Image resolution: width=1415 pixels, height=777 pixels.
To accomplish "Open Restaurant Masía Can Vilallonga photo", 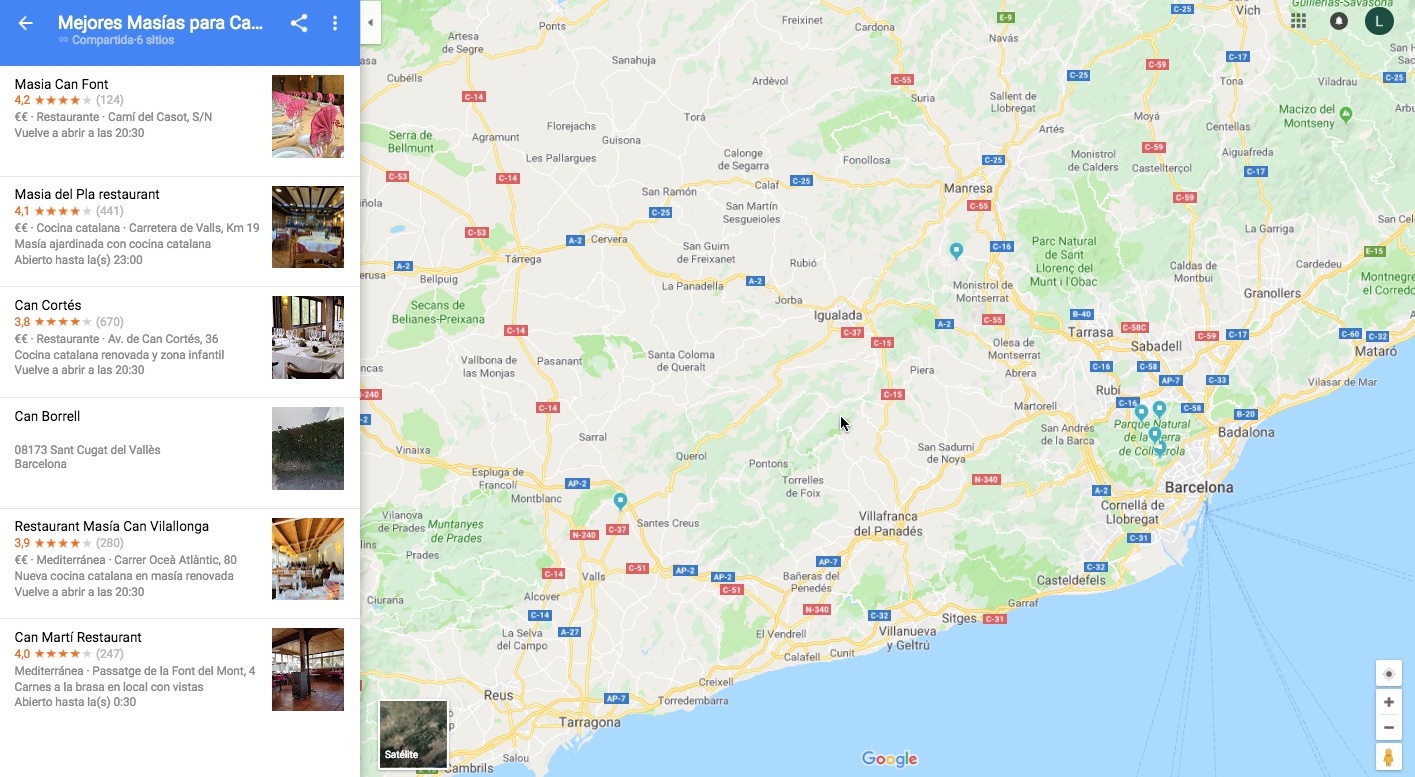I will (x=308, y=558).
